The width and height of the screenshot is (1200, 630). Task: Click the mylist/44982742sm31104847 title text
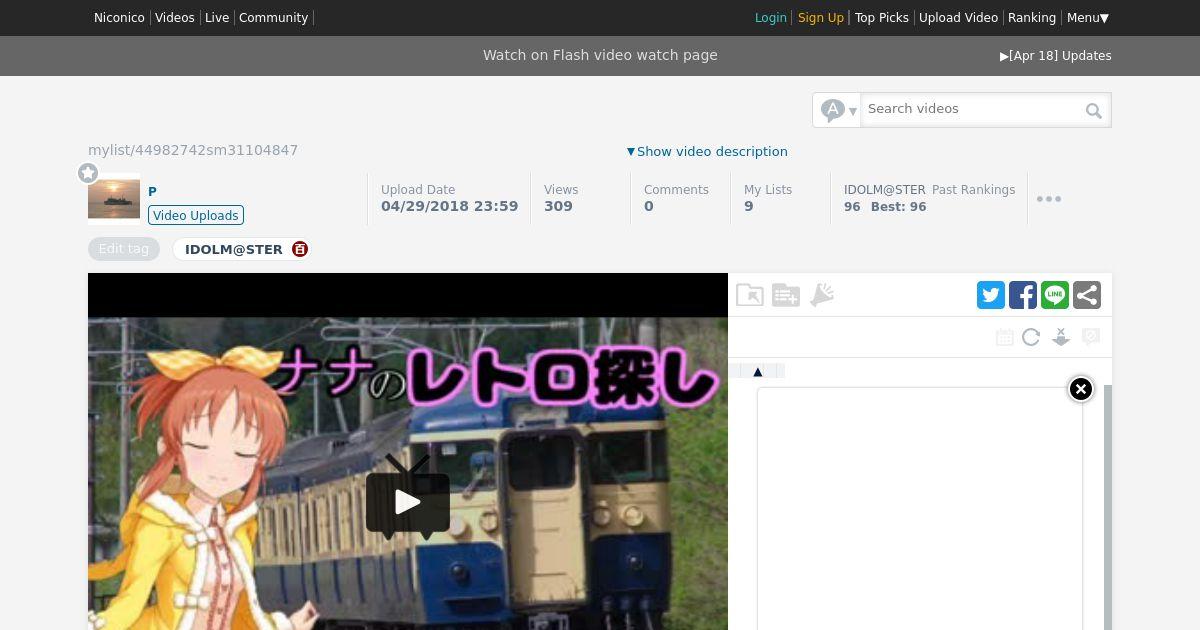[x=193, y=150]
